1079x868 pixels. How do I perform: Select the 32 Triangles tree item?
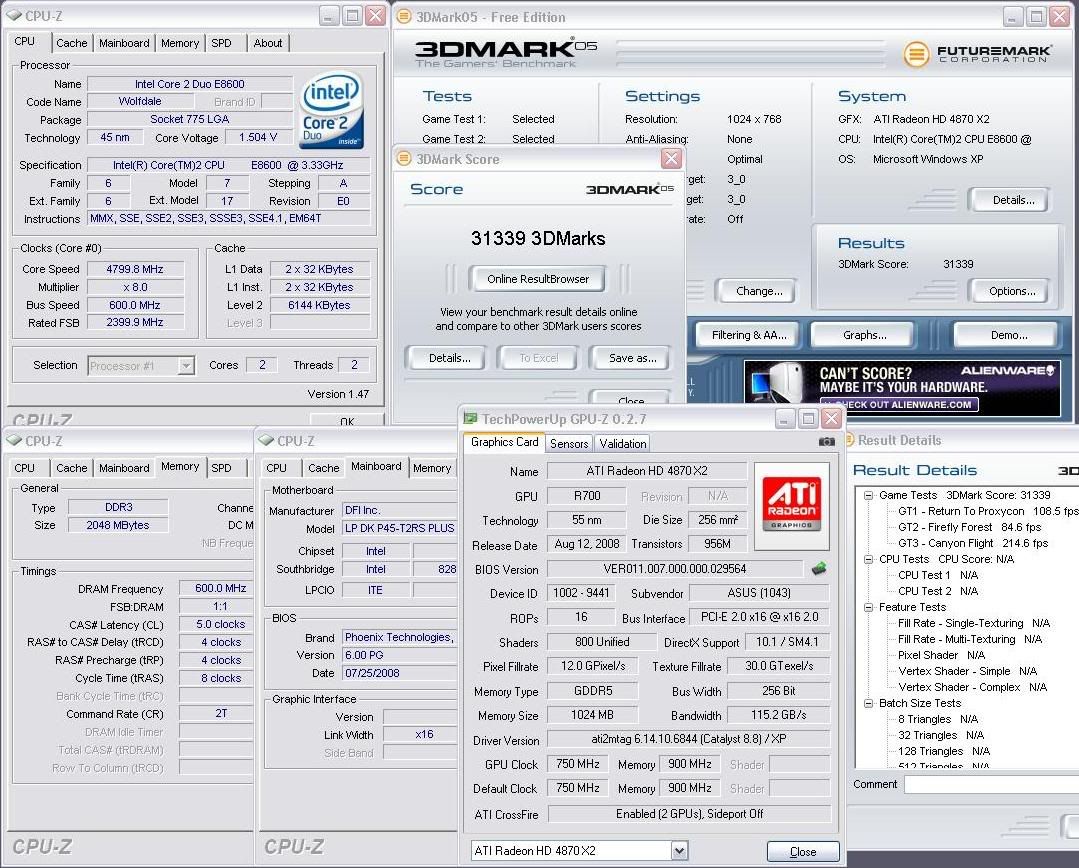pos(941,735)
